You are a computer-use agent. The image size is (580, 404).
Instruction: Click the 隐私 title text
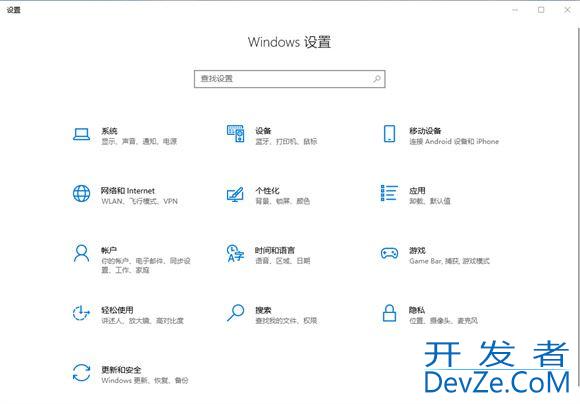click(x=417, y=310)
